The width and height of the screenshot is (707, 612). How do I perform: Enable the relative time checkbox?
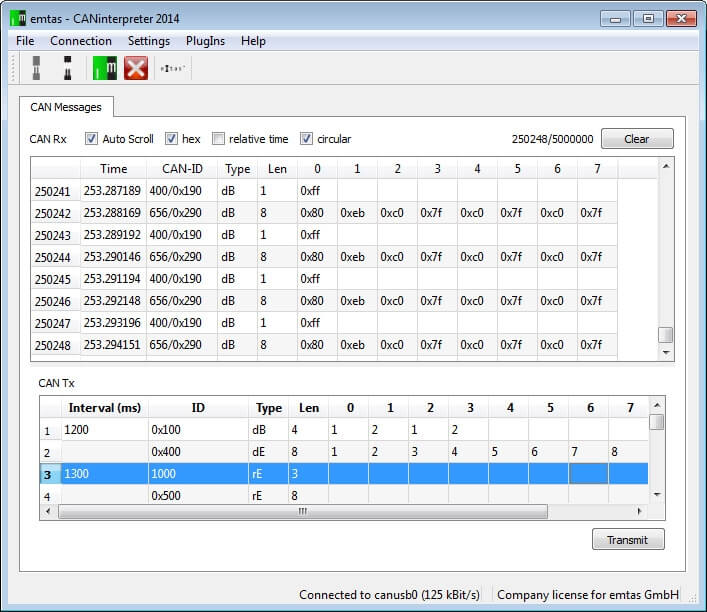pos(218,139)
